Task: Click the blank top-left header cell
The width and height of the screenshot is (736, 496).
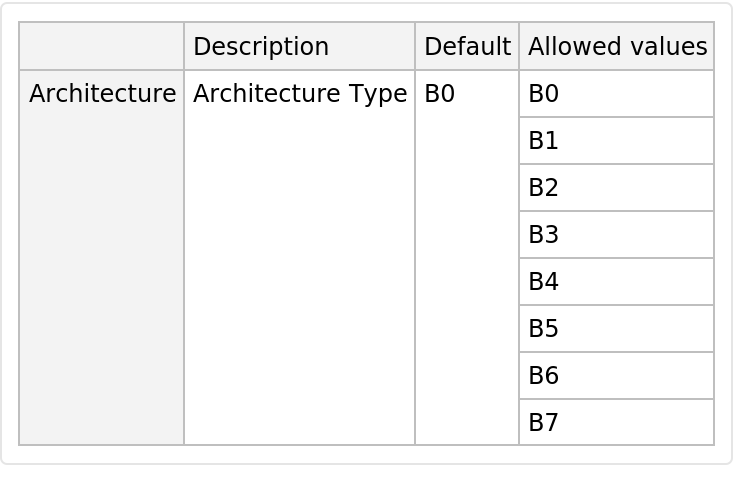Action: click(101, 46)
